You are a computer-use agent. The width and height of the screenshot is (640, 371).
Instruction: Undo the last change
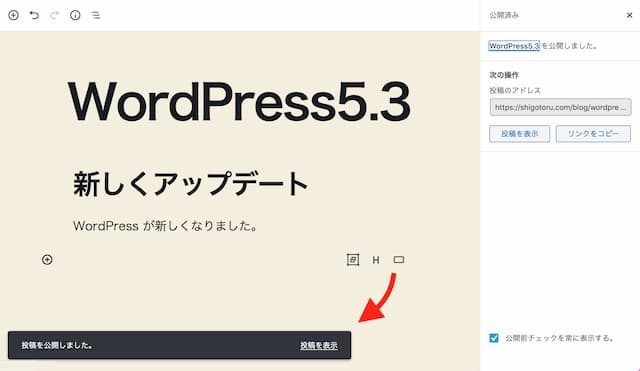coord(34,15)
